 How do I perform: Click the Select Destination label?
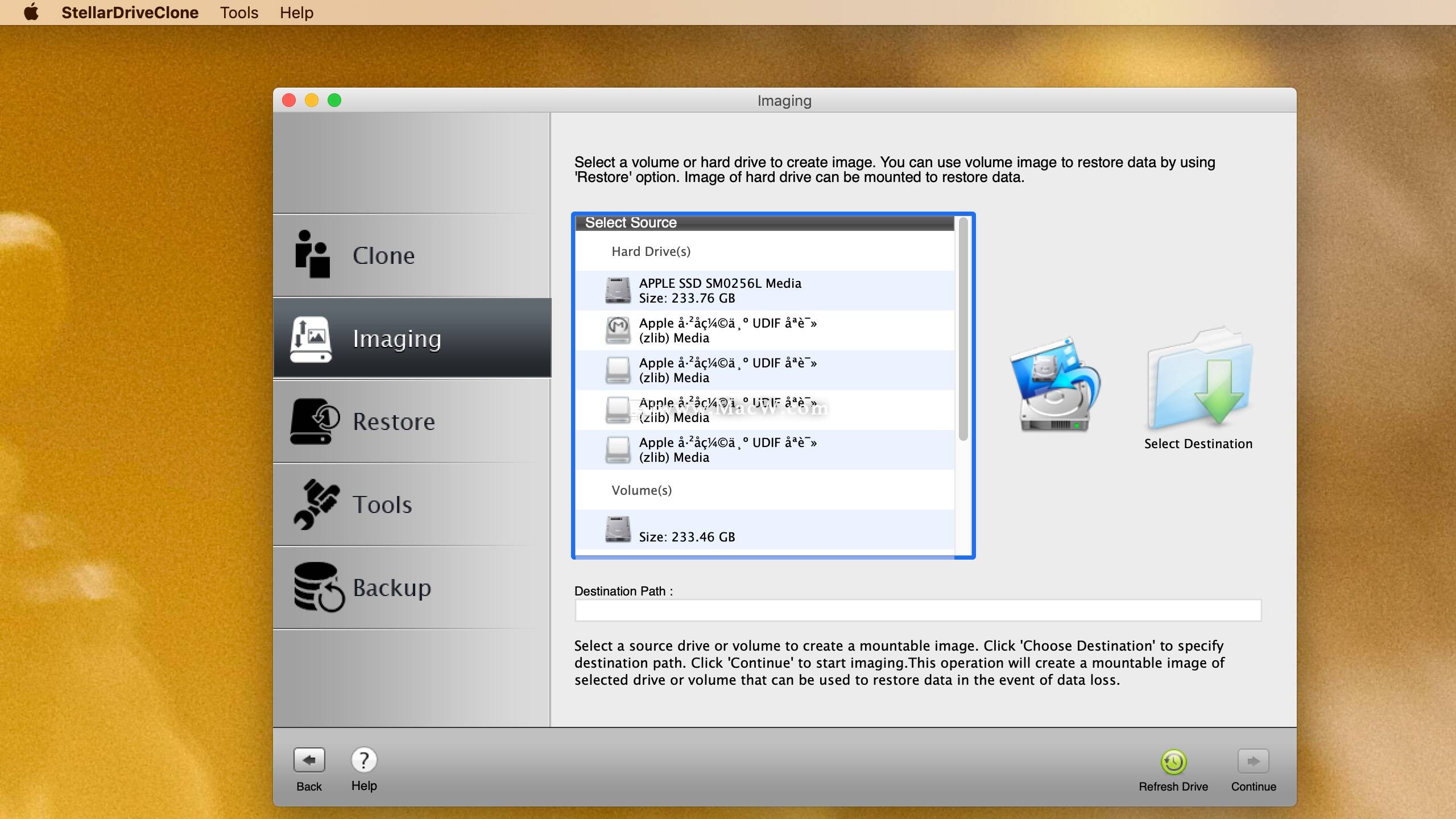point(1198,444)
